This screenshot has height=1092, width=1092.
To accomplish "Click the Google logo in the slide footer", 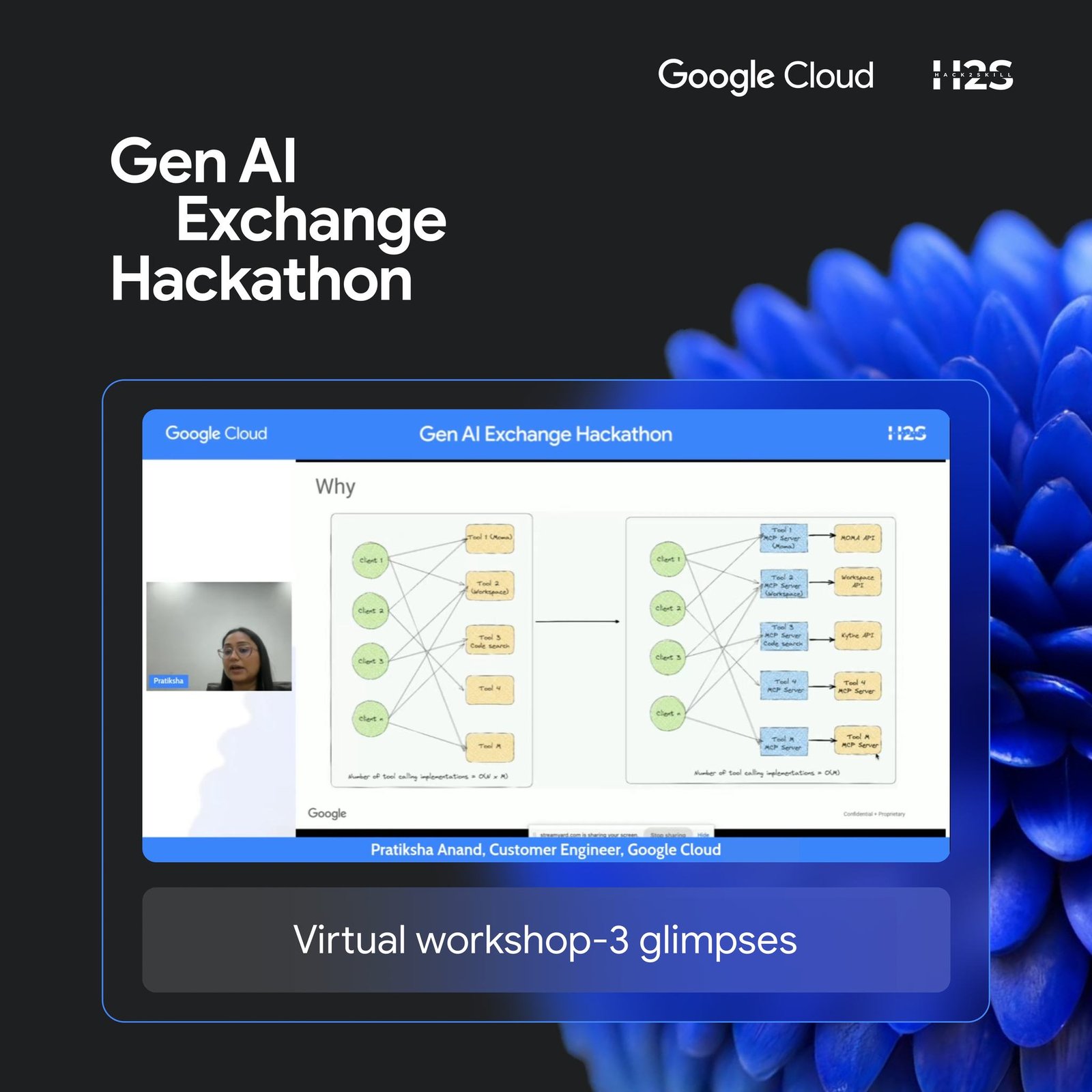I will pos(327,813).
